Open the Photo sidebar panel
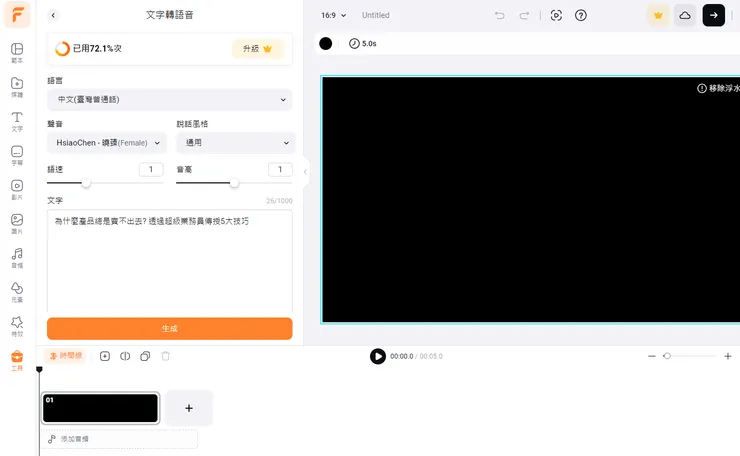 [x=17, y=224]
